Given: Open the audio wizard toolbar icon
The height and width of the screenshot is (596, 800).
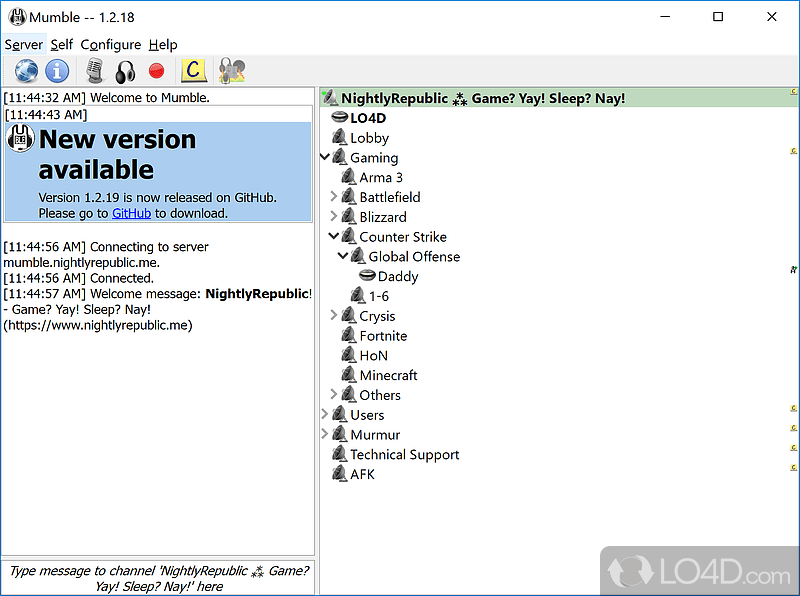Looking at the screenshot, I should (x=232, y=70).
